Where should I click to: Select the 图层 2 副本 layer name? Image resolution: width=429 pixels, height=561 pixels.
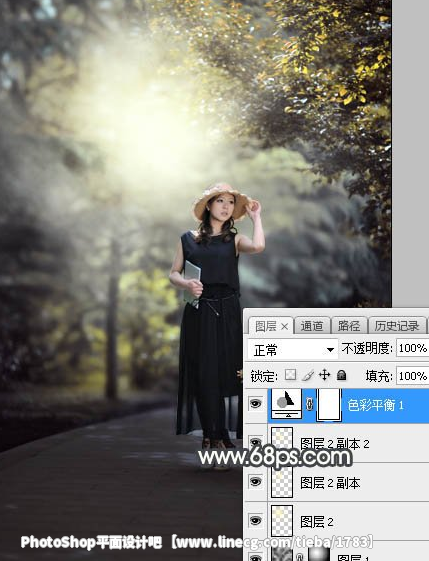pos(330,483)
